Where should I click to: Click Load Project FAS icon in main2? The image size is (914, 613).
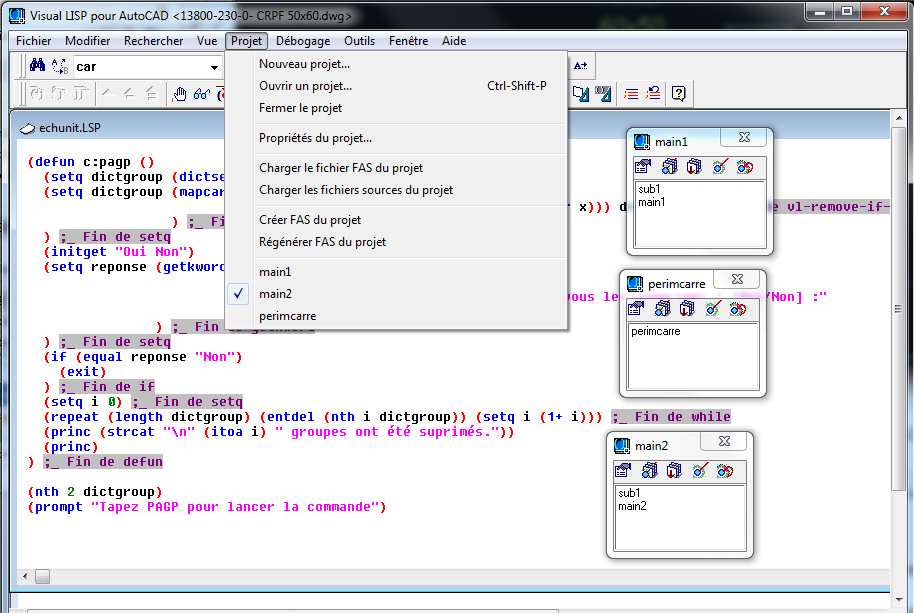click(649, 470)
